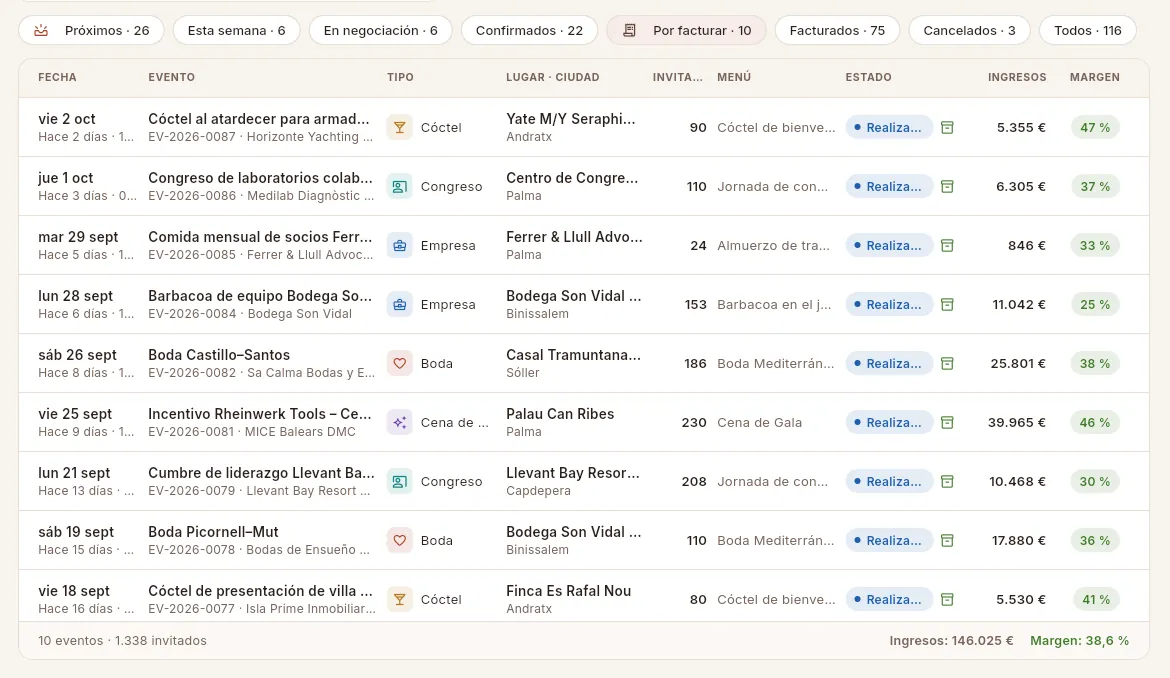Viewport: 1170px width, 678px height.
Task: Open the Próximos · 26 filter tab
Action: (x=91, y=31)
